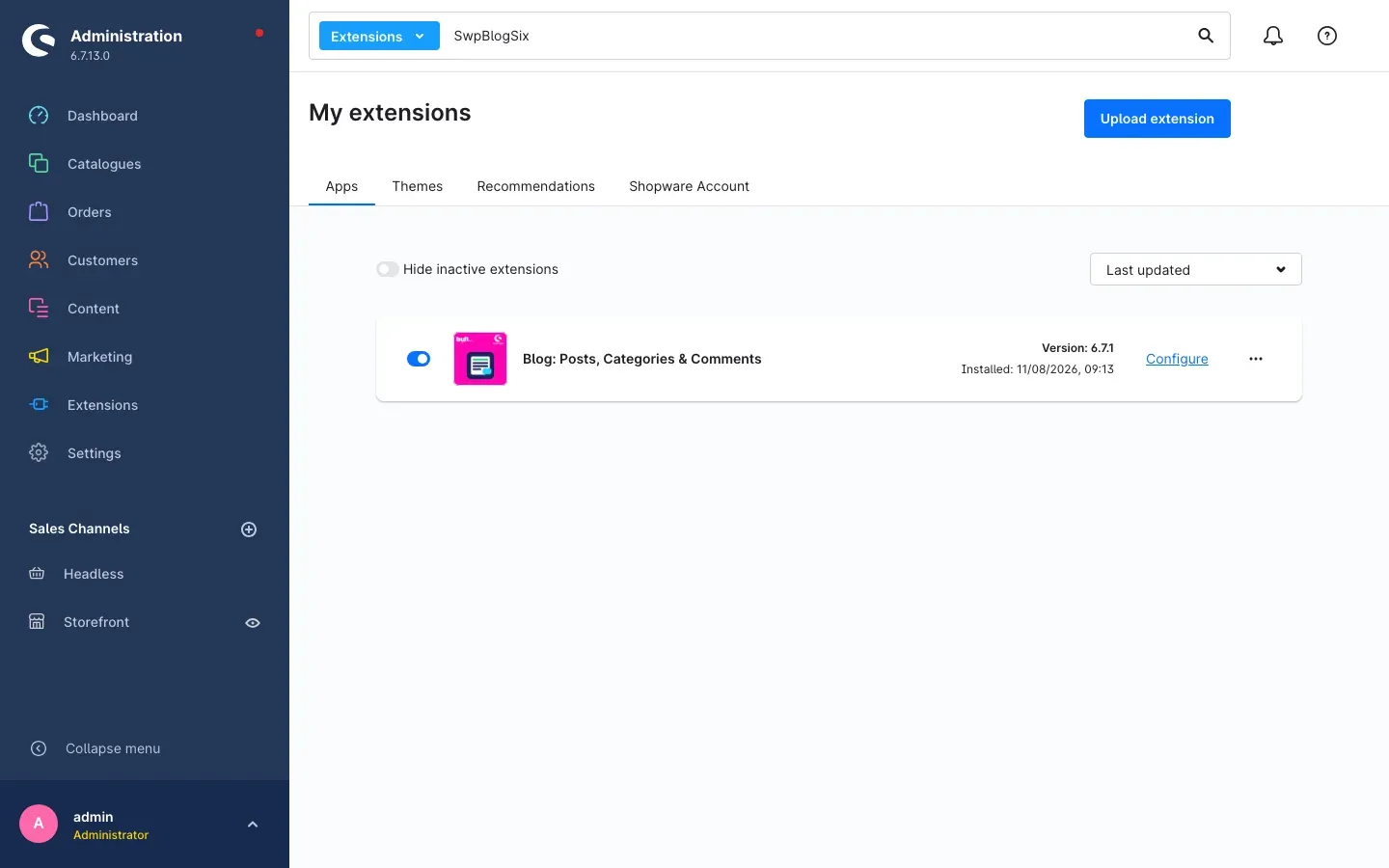Viewport: 1389px width, 868px height.
Task: Click the Administrator role label
Action: pyautogui.click(x=111, y=835)
